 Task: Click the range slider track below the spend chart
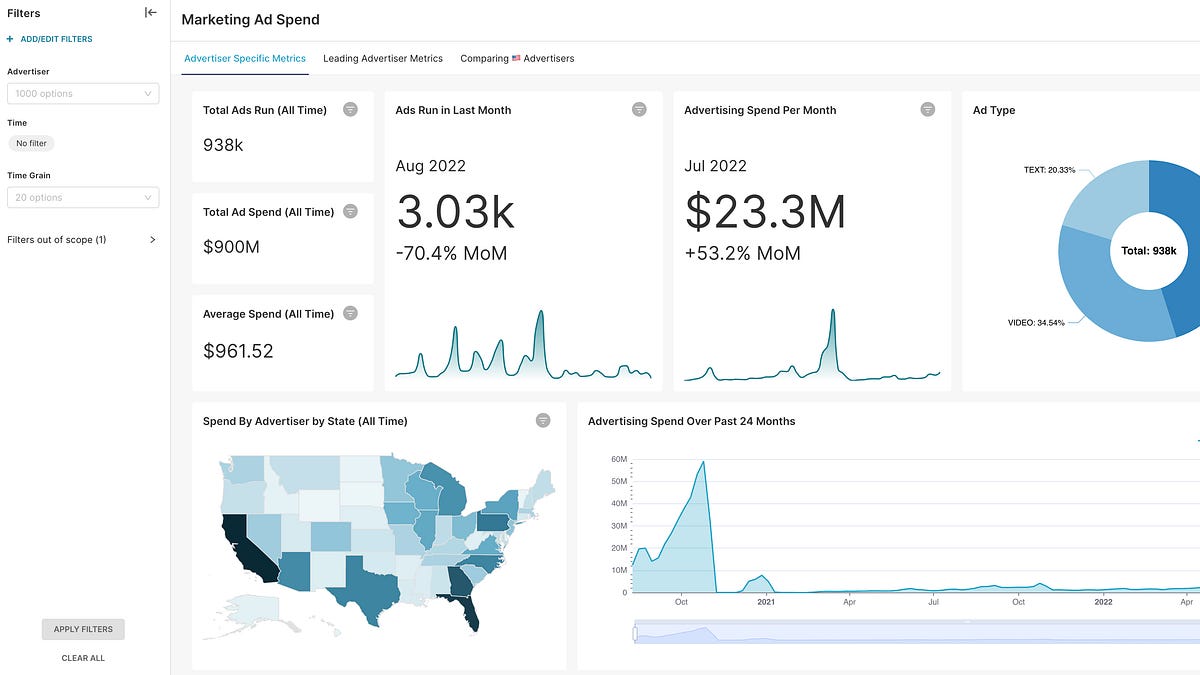[x=917, y=634]
